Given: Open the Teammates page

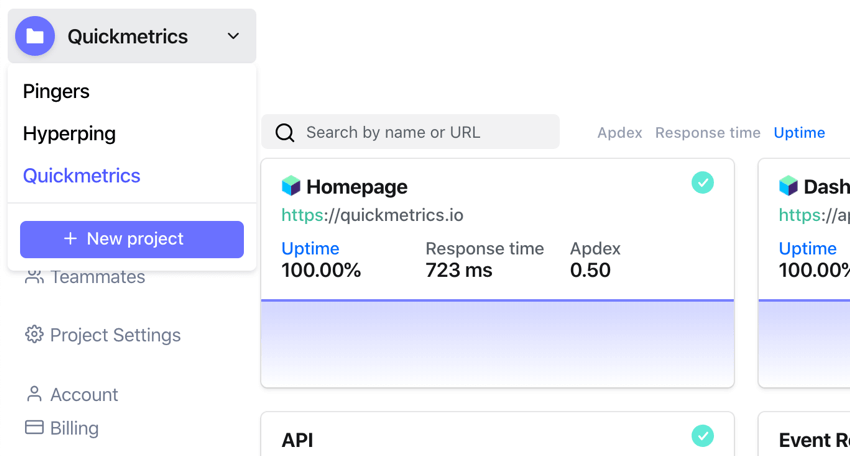Looking at the screenshot, I should point(98,277).
